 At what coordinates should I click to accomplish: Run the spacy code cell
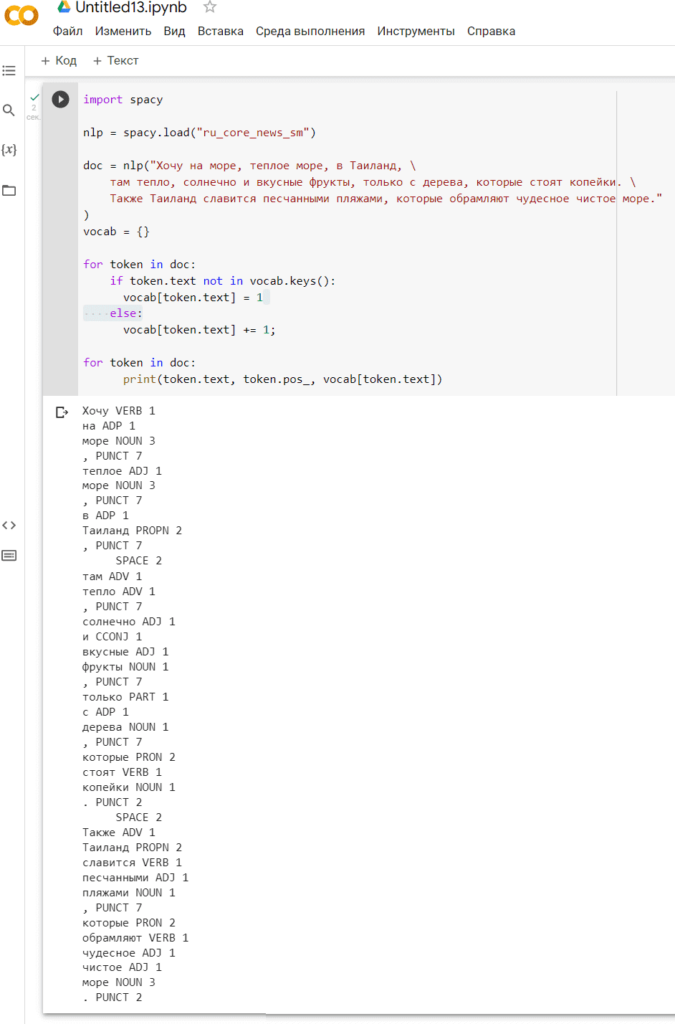59,99
